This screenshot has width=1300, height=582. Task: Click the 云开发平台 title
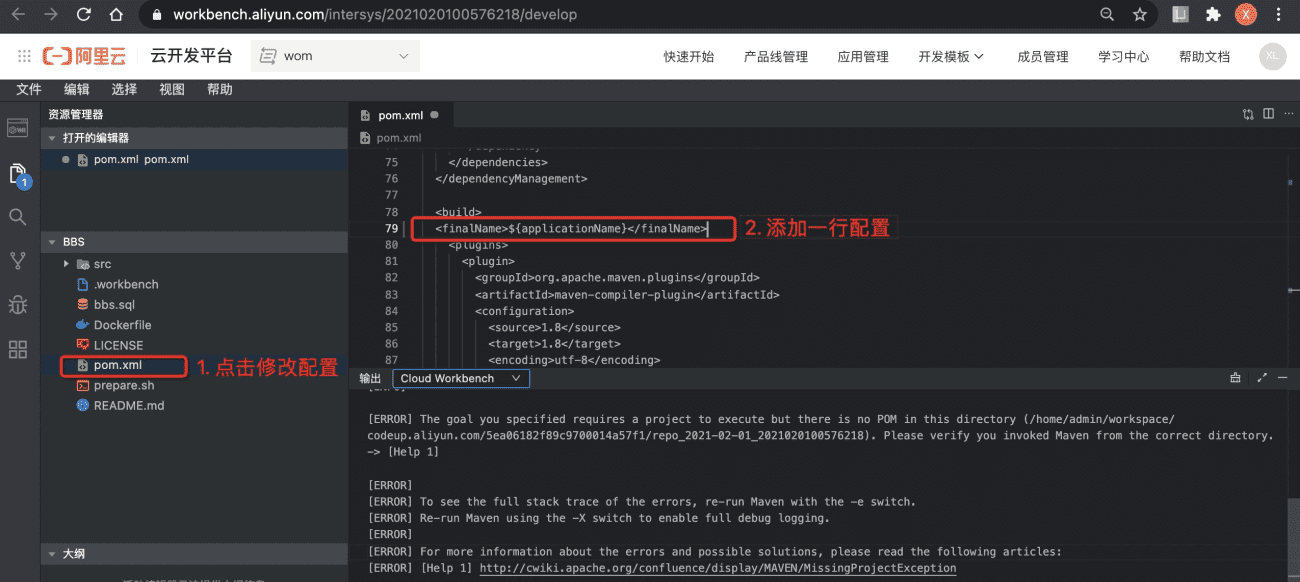191,56
